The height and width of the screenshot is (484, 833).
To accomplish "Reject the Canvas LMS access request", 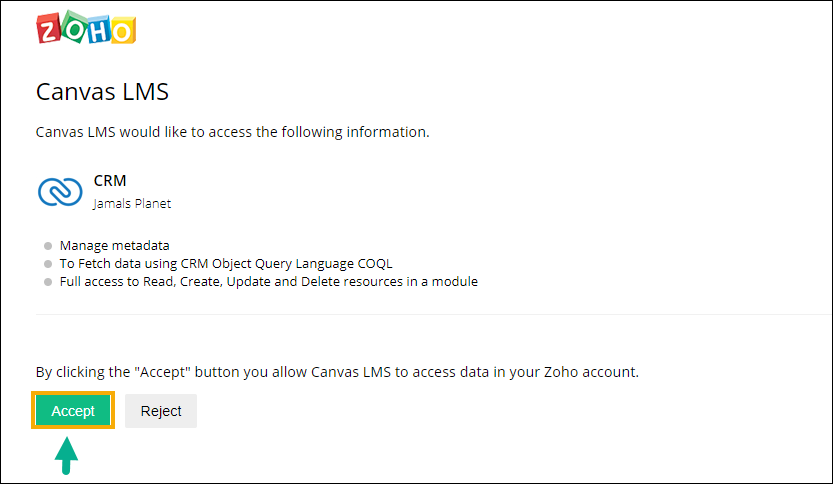I will pyautogui.click(x=161, y=411).
